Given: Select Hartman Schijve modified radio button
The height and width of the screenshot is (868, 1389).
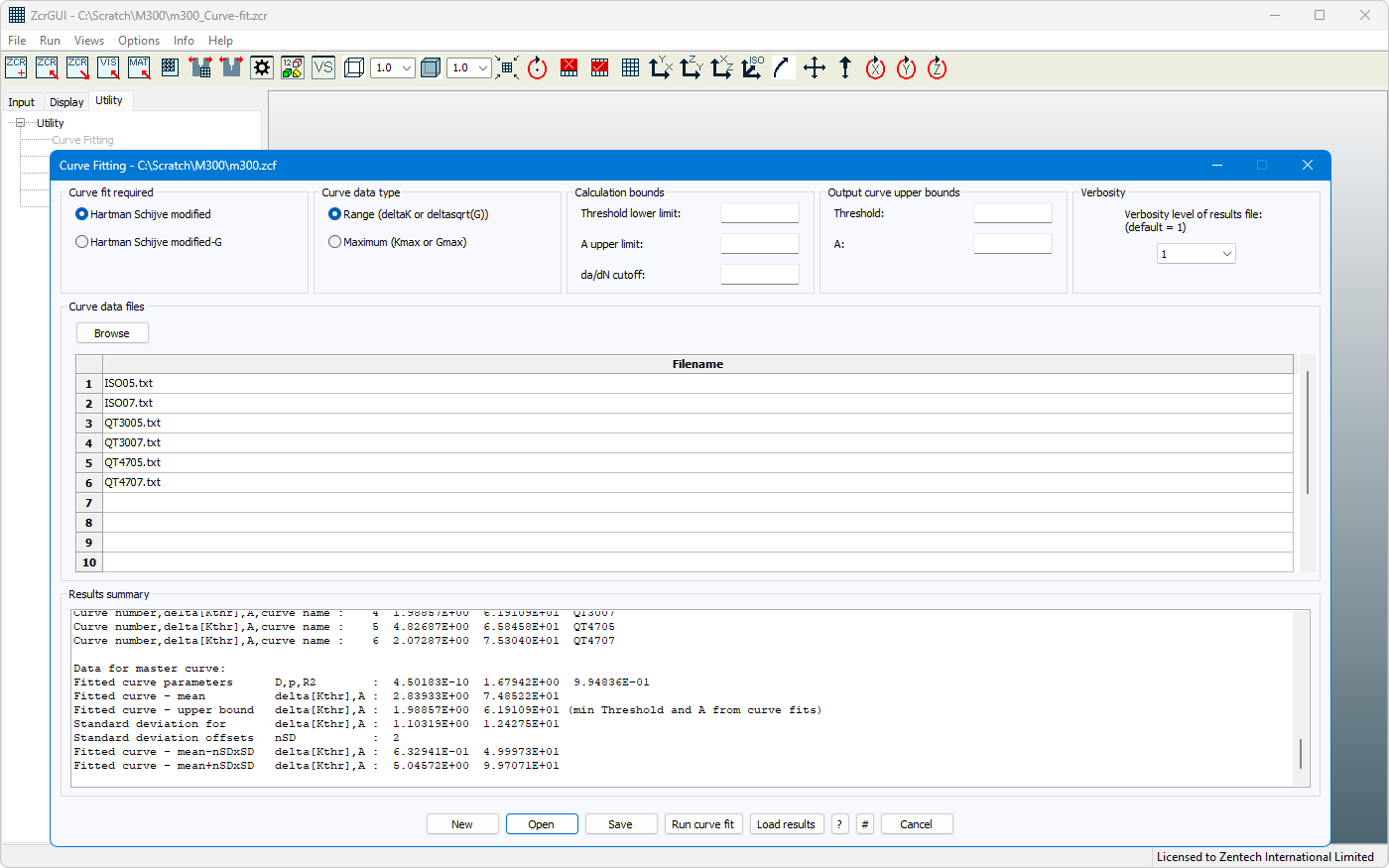Looking at the screenshot, I should (143, 214).
